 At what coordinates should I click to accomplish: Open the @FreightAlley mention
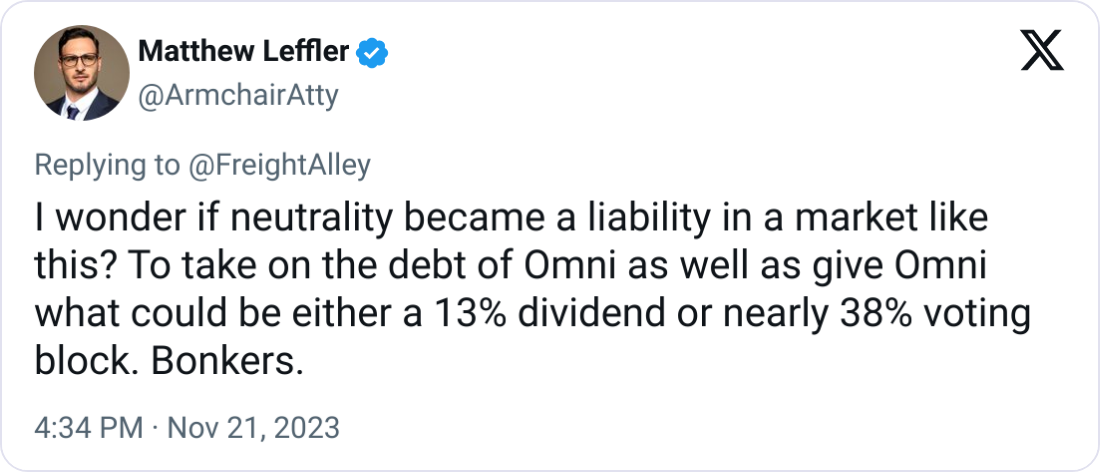pyautogui.click(x=277, y=166)
